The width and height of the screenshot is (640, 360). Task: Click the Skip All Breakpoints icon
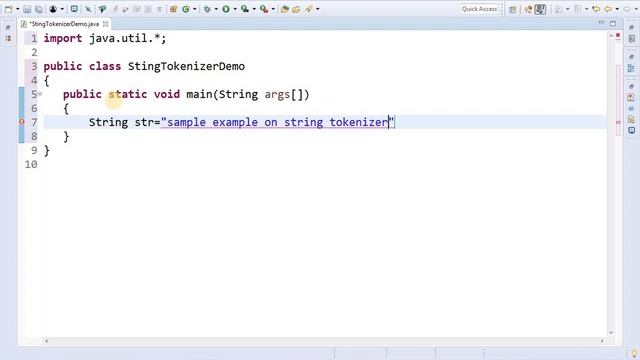[x=88, y=9]
